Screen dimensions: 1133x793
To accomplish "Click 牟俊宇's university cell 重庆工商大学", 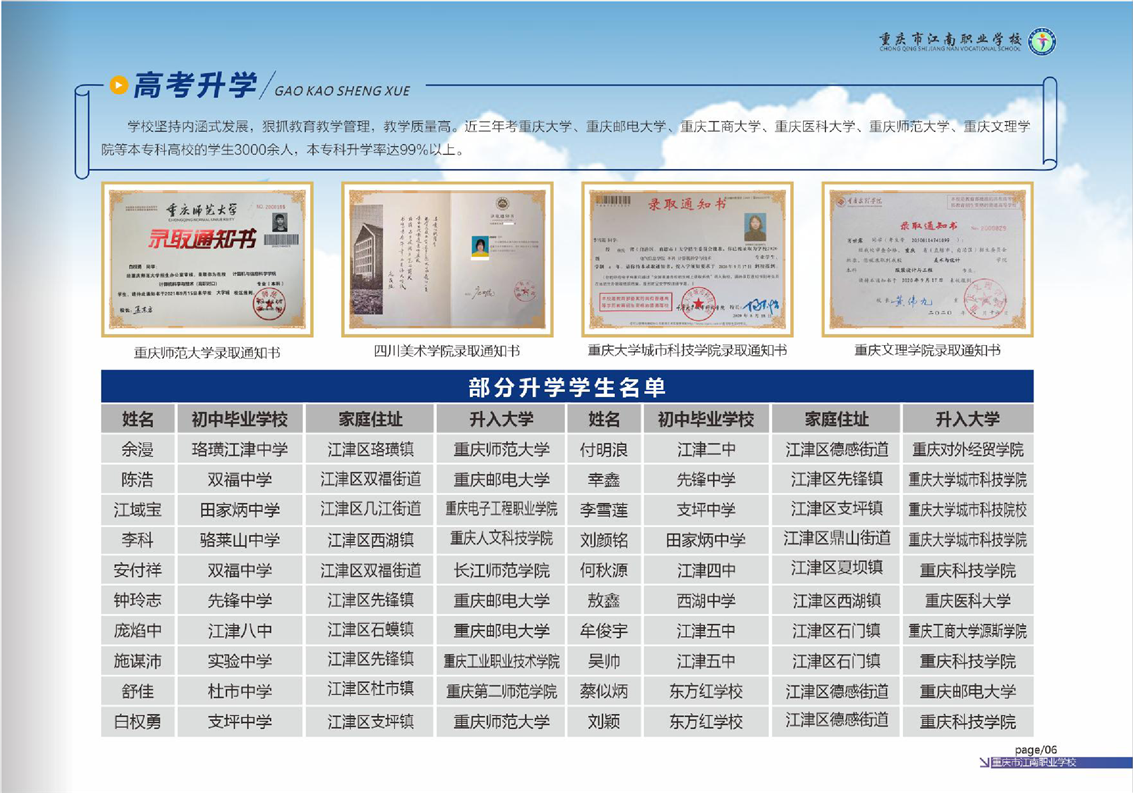I will [x=968, y=631].
